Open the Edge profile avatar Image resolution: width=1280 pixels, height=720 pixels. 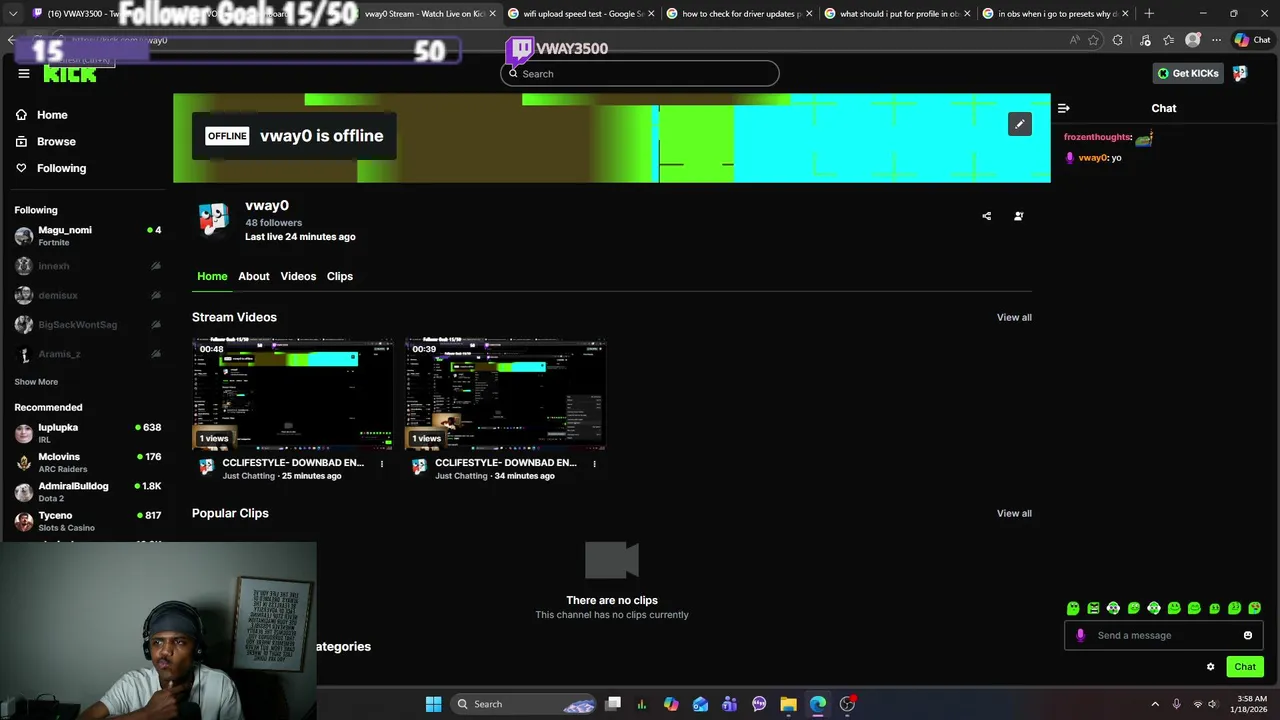[x=1192, y=40]
